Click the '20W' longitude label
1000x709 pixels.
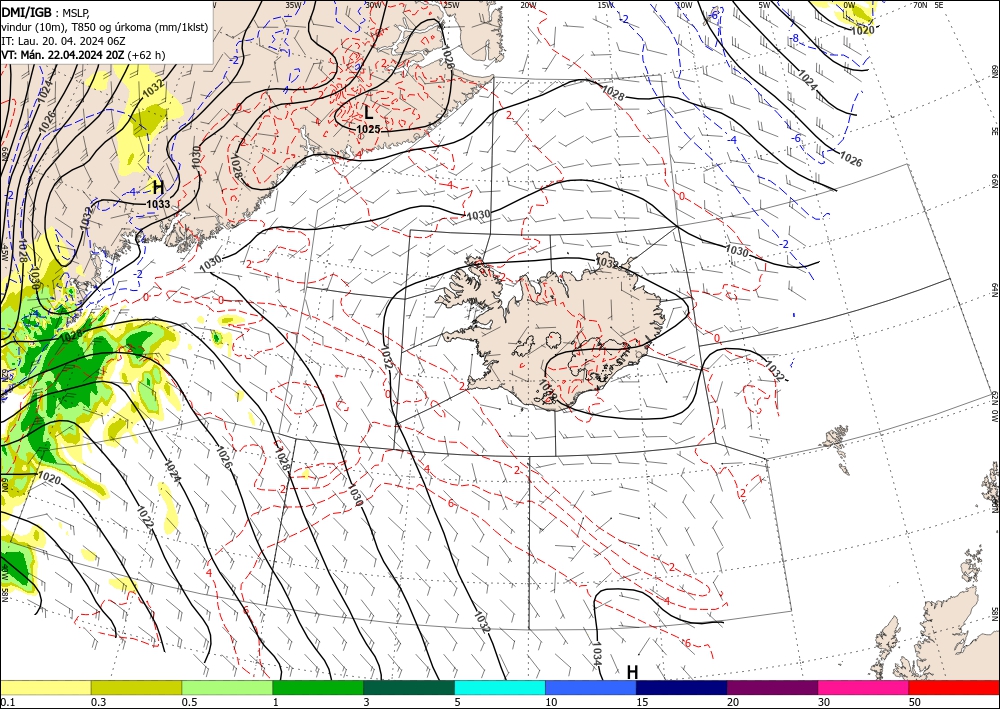click(x=528, y=5)
